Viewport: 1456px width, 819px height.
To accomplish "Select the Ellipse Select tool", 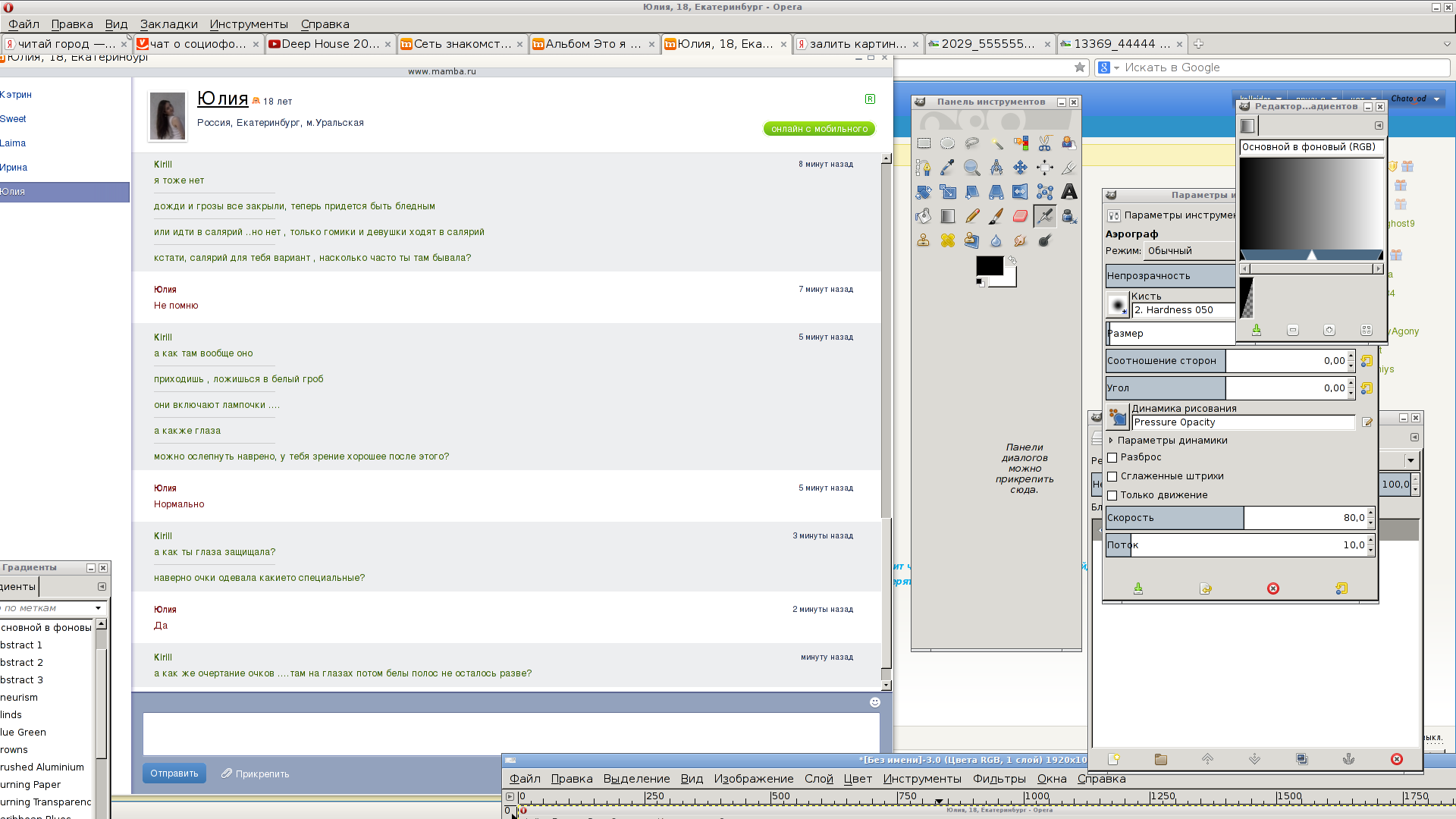I will [x=948, y=143].
